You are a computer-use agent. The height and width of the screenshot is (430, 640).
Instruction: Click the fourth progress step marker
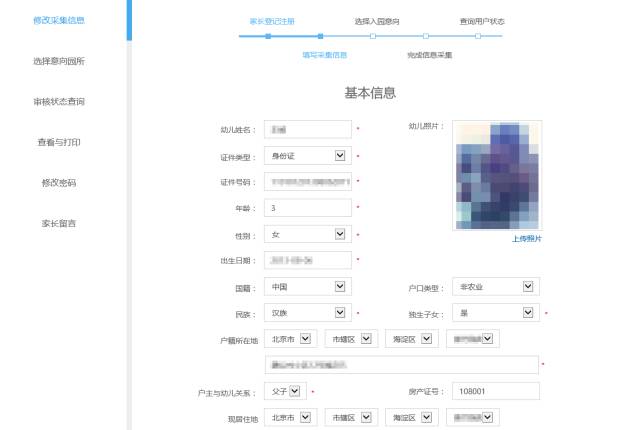click(x=426, y=36)
